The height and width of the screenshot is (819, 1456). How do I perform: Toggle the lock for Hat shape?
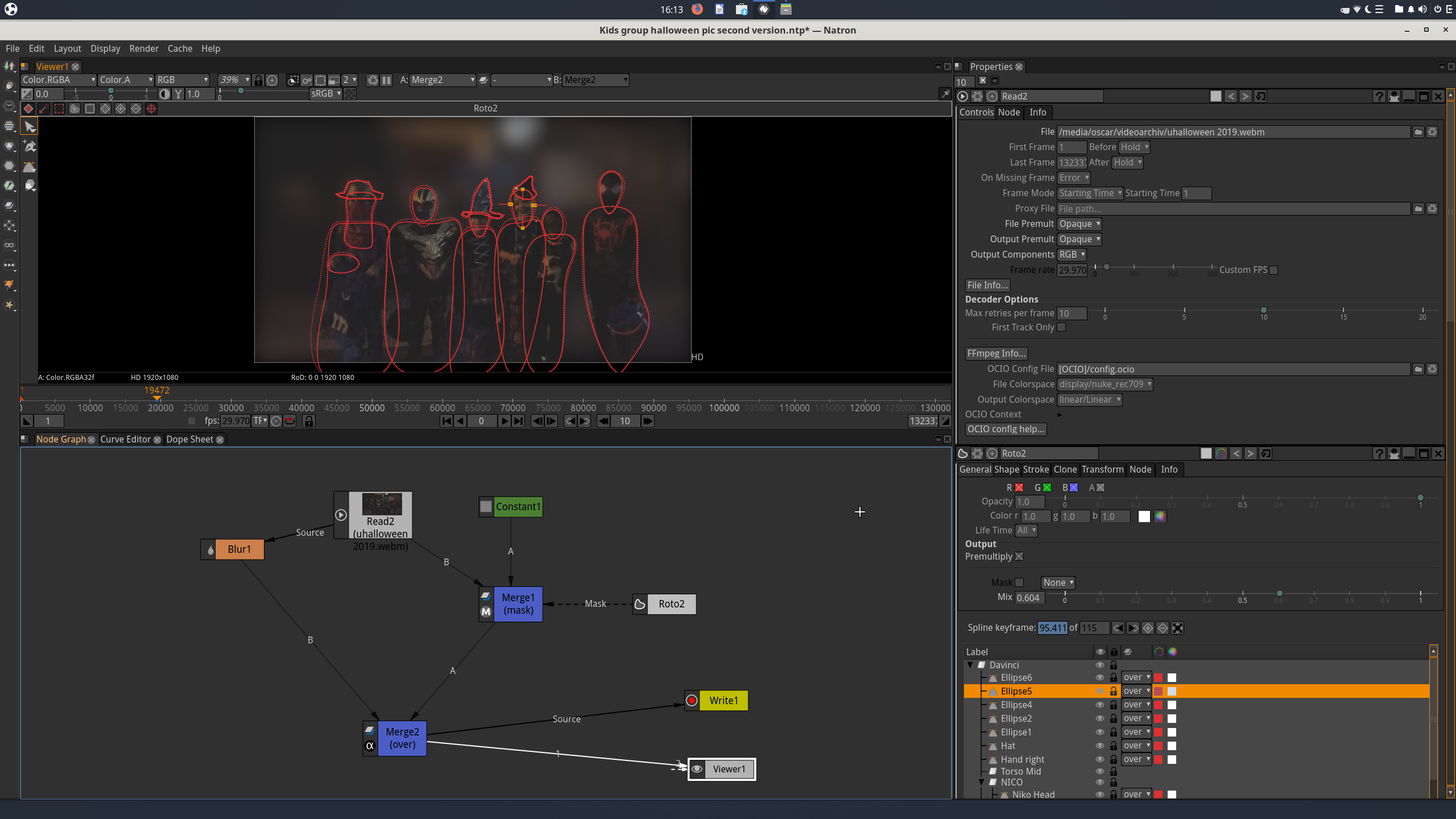[1114, 746]
